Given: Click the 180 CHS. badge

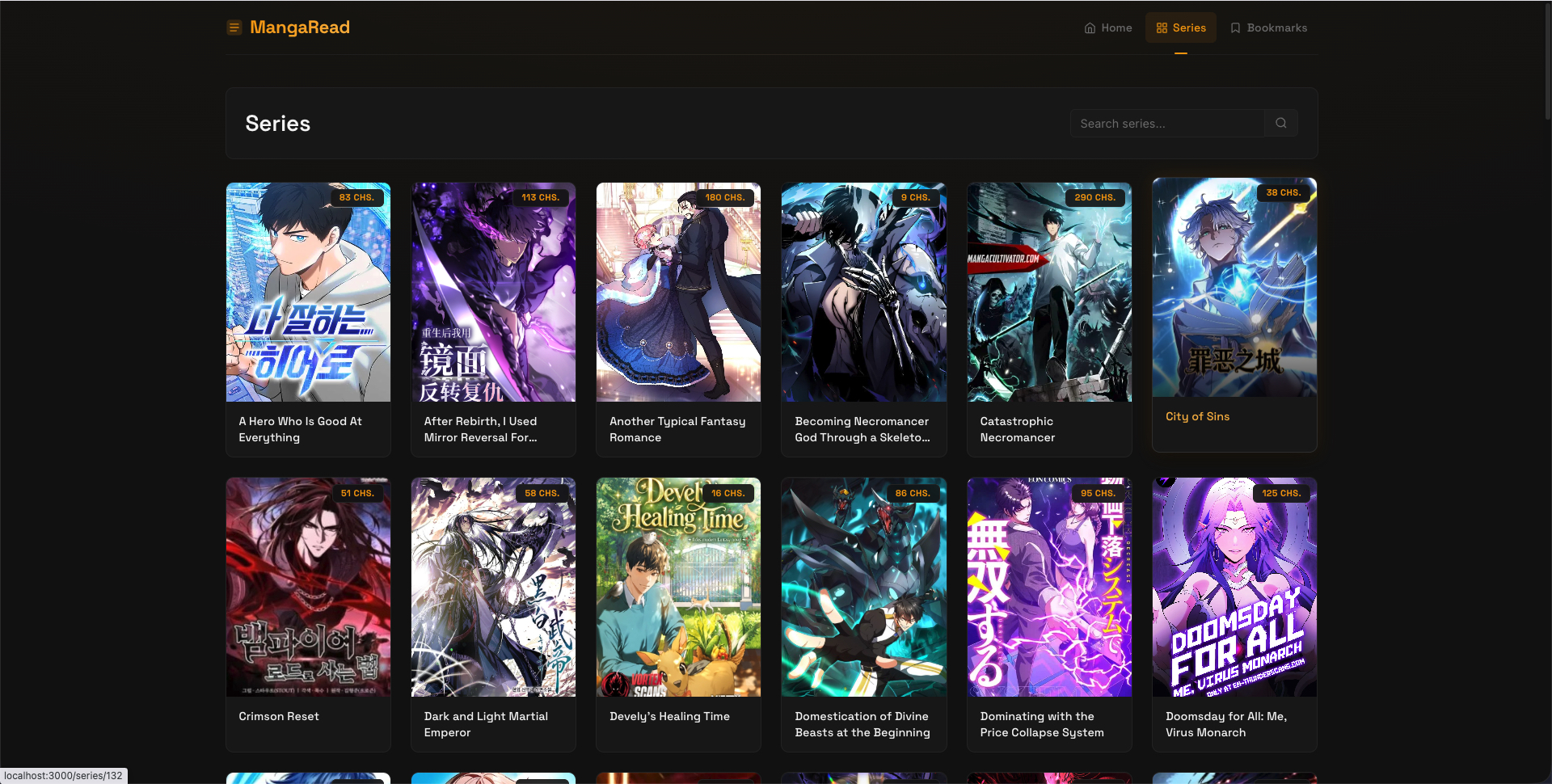Looking at the screenshot, I should tap(725, 197).
